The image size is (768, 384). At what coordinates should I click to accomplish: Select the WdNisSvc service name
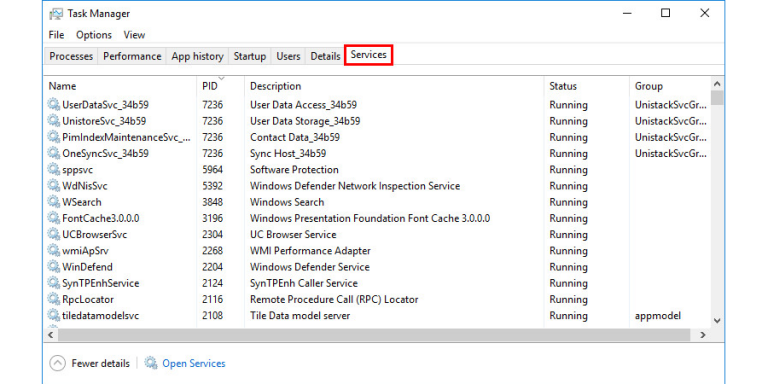[85, 186]
